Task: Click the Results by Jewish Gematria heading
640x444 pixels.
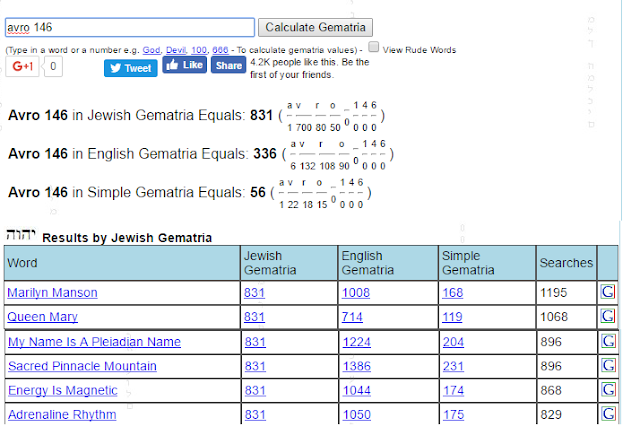Action: (x=127, y=238)
